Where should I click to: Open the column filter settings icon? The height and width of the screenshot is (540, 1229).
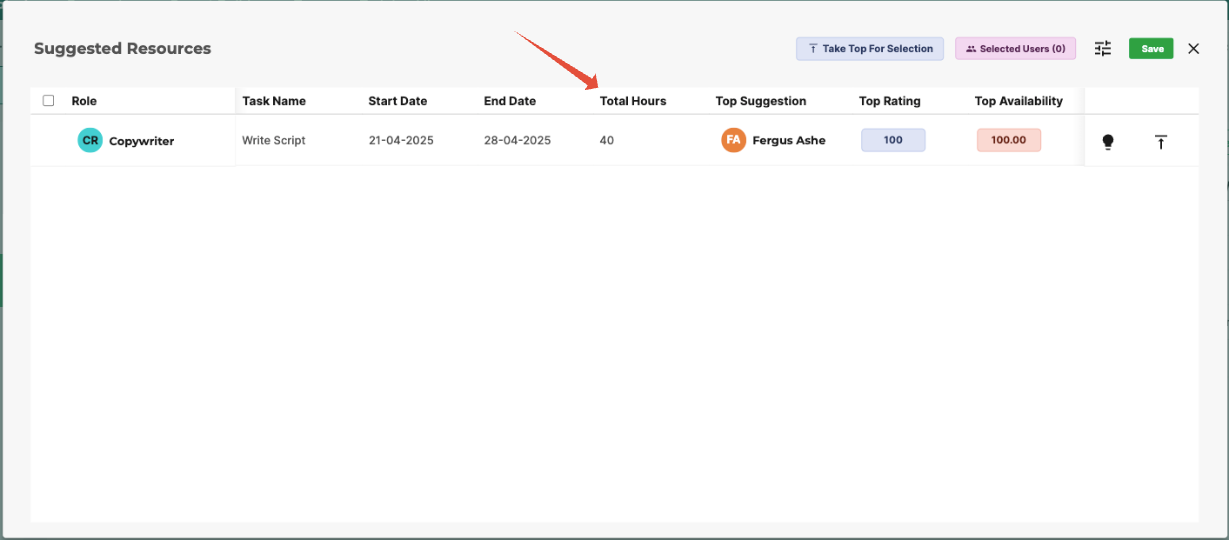1103,48
